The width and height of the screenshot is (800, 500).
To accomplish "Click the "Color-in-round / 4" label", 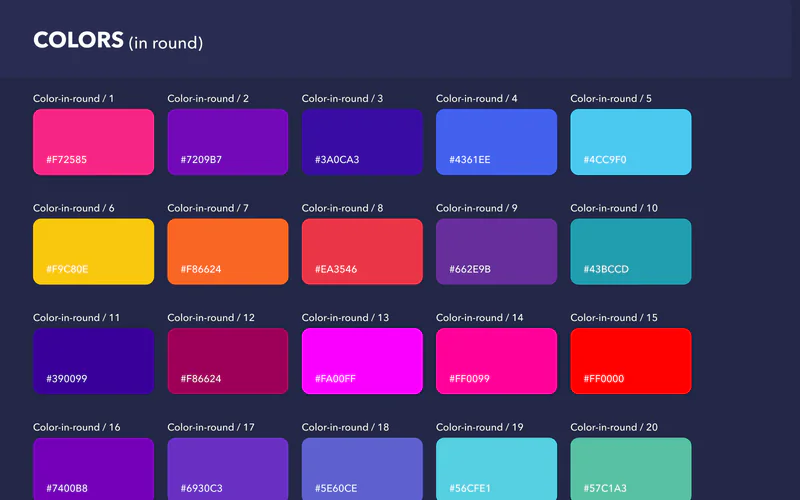I will pyautogui.click(x=477, y=98).
